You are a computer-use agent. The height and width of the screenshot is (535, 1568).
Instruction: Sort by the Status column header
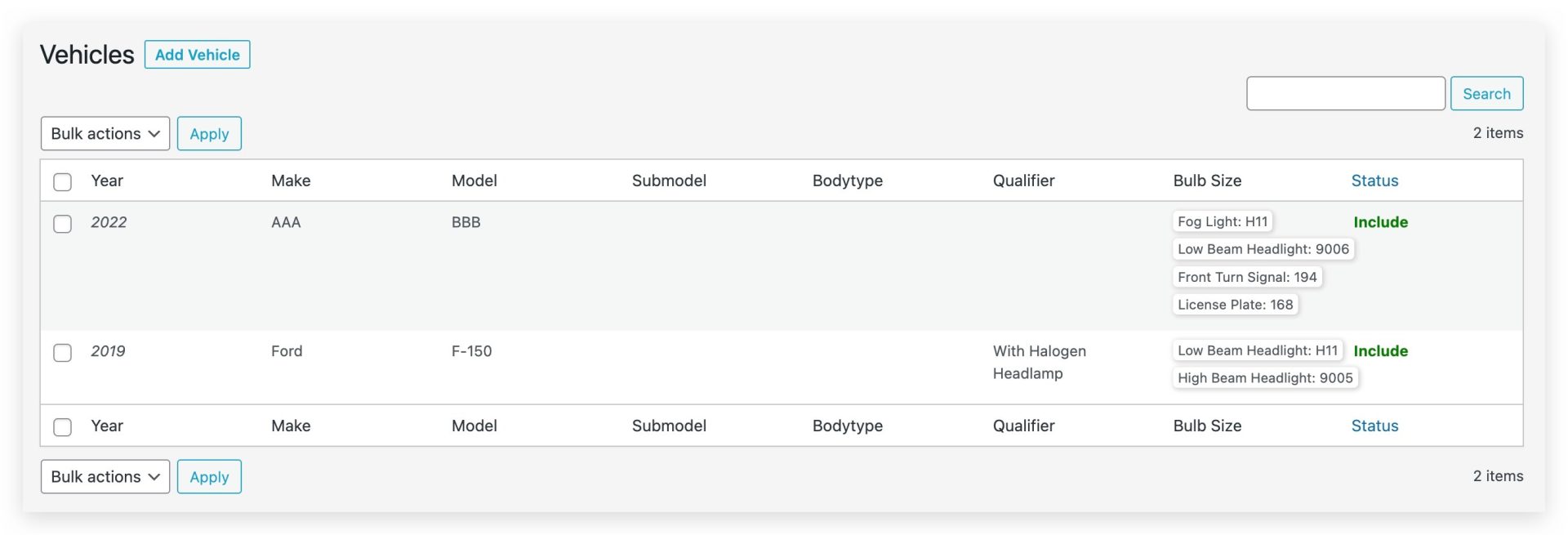tap(1374, 181)
